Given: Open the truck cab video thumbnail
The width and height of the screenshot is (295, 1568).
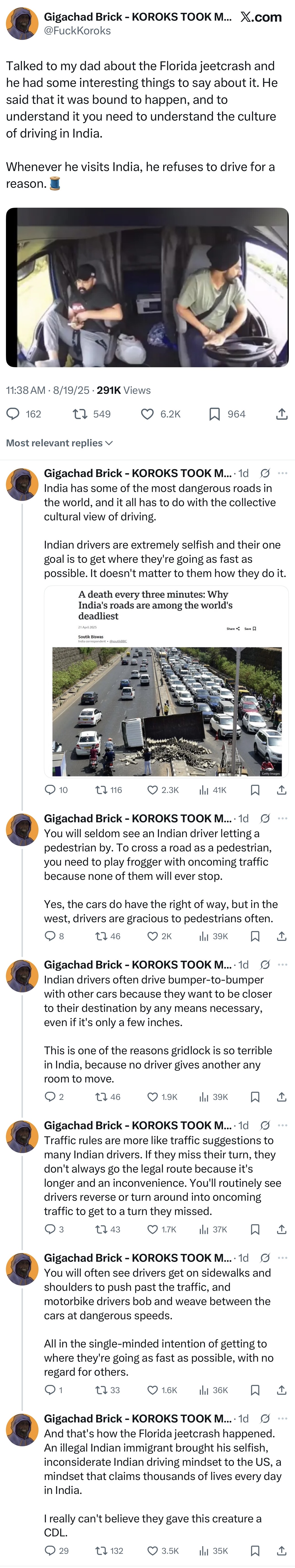Looking at the screenshot, I should pos(147,287).
